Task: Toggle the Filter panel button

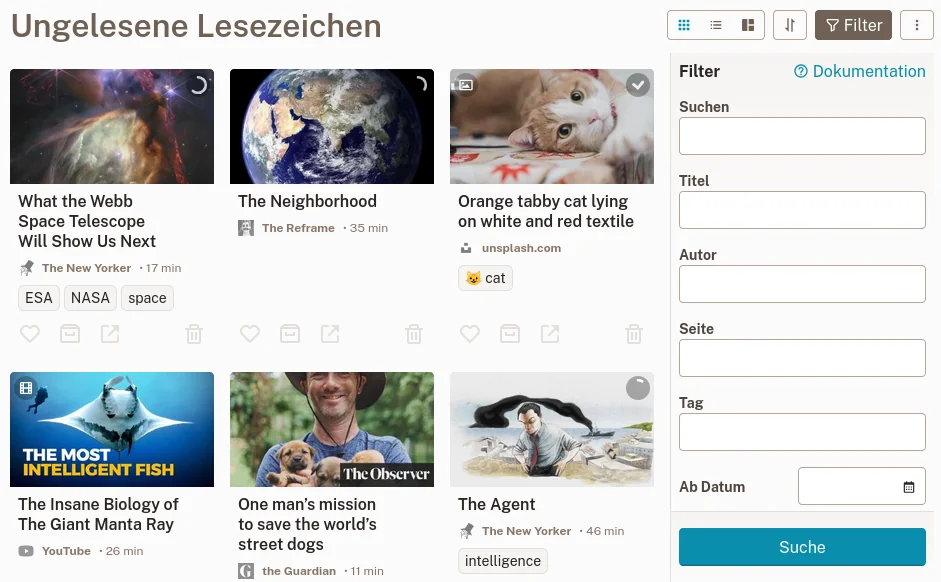Action: [853, 25]
